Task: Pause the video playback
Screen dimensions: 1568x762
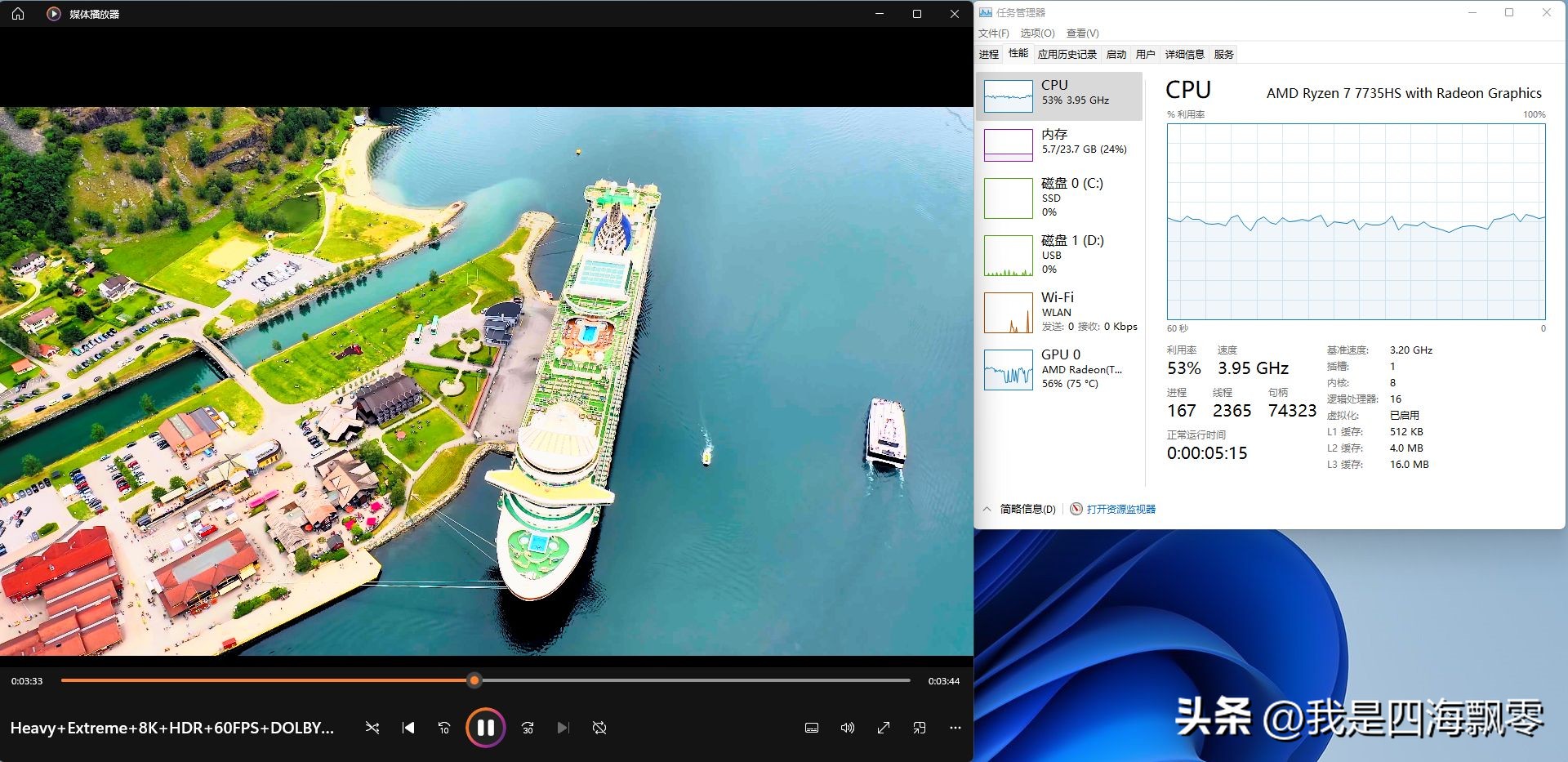Action: click(x=485, y=728)
